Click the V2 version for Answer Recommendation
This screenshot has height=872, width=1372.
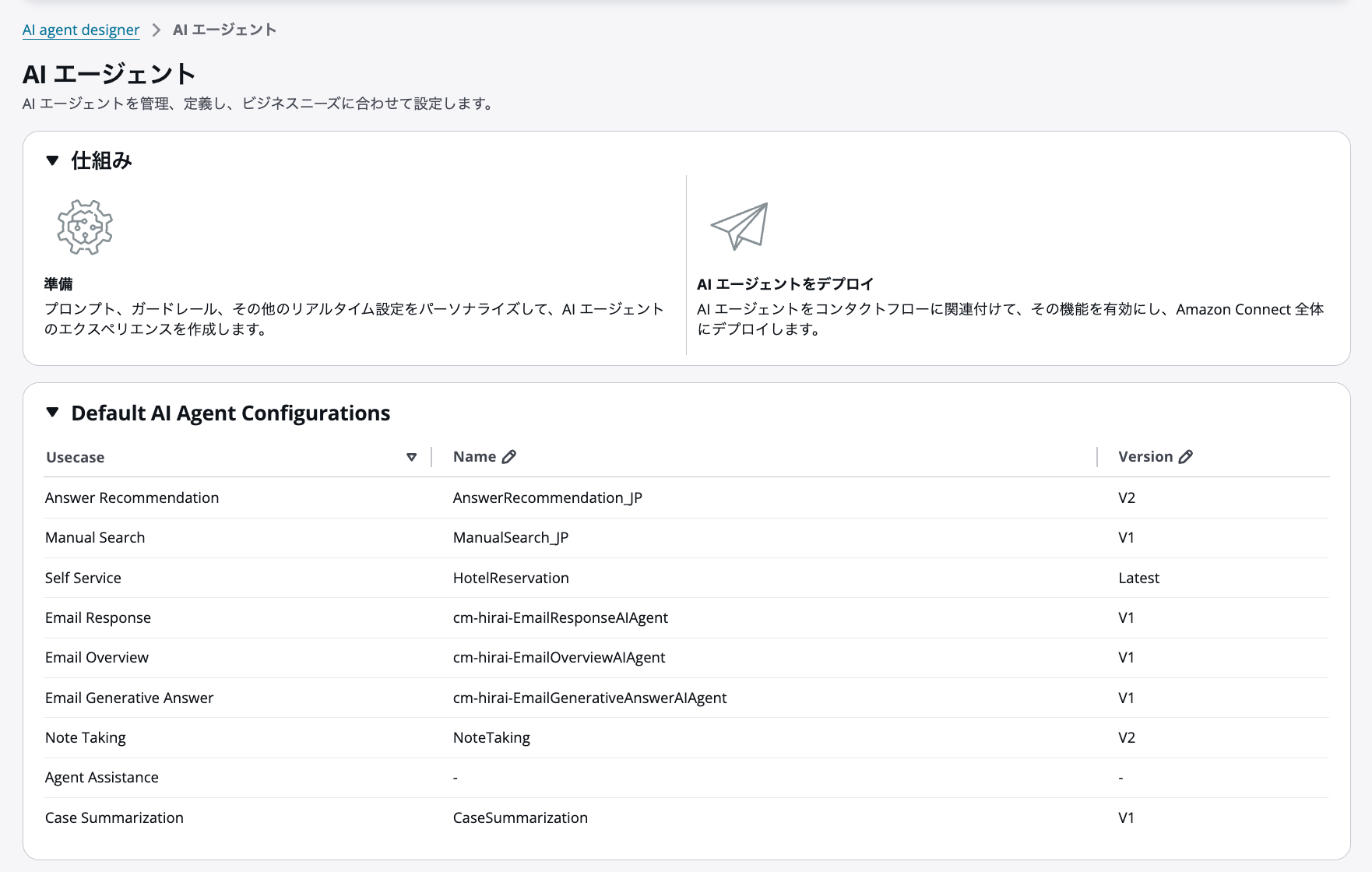1128,498
